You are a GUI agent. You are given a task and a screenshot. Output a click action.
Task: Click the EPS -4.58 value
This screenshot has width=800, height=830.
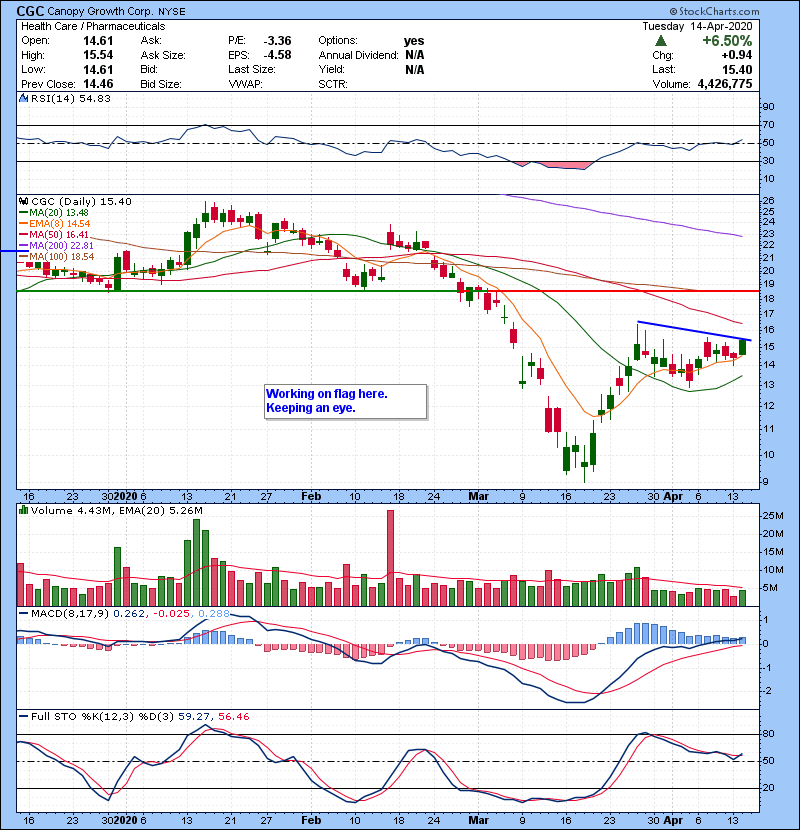(277, 55)
